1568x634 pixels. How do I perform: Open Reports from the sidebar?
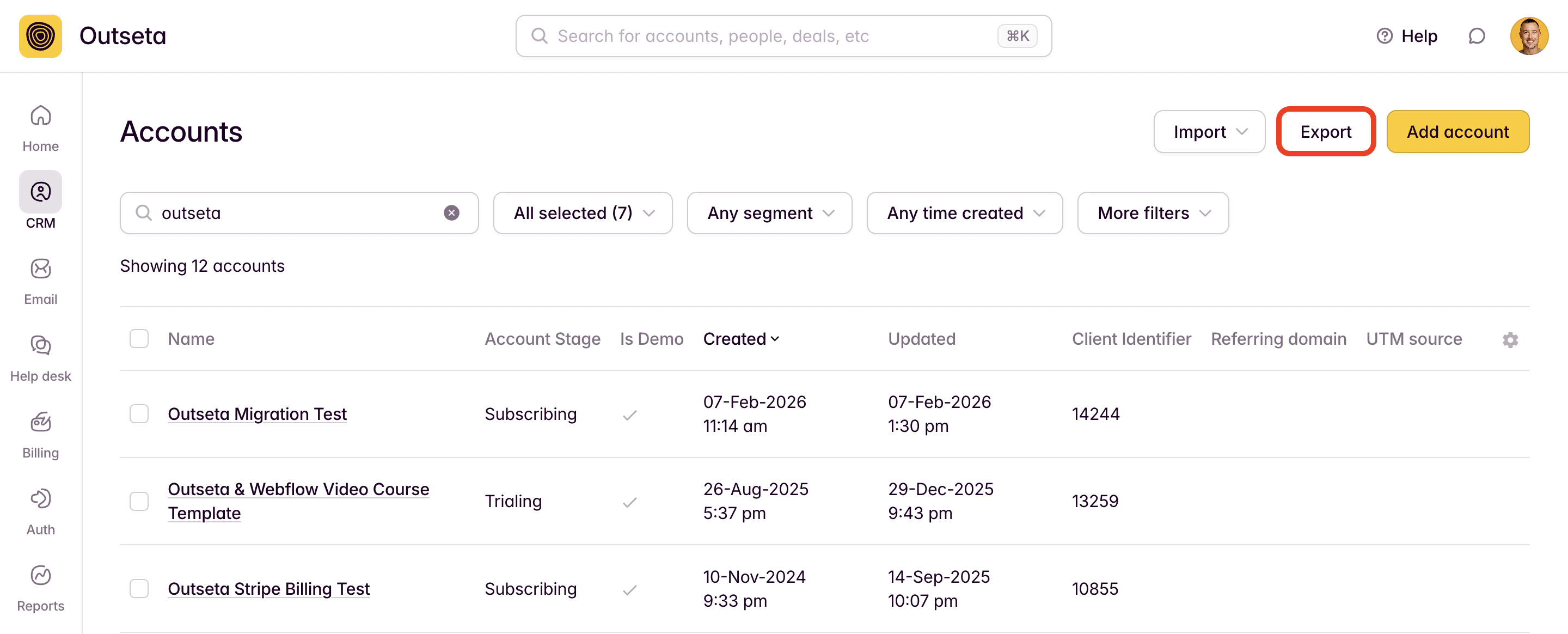(x=40, y=587)
